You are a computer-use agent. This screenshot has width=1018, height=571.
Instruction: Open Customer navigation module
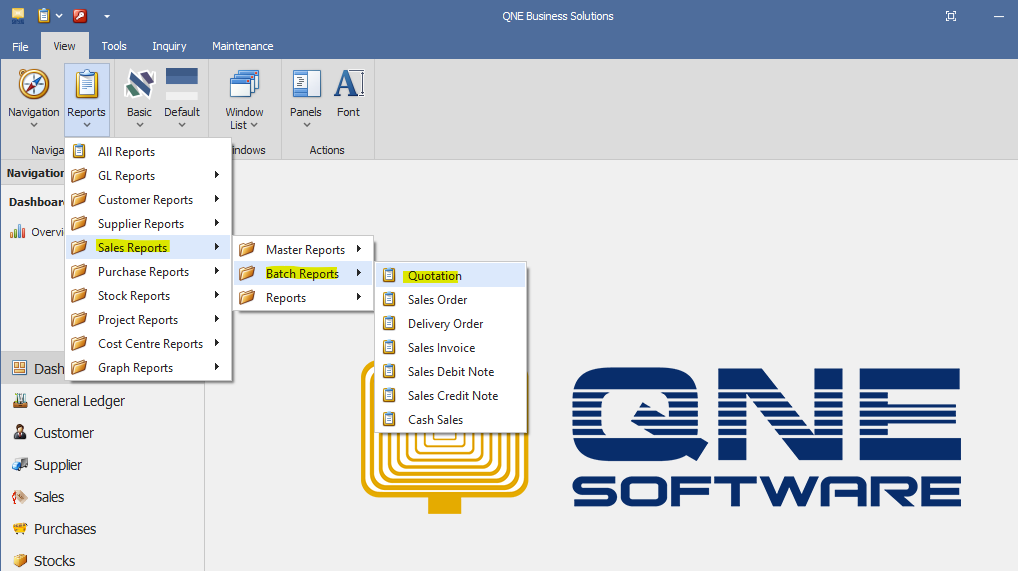(102, 433)
